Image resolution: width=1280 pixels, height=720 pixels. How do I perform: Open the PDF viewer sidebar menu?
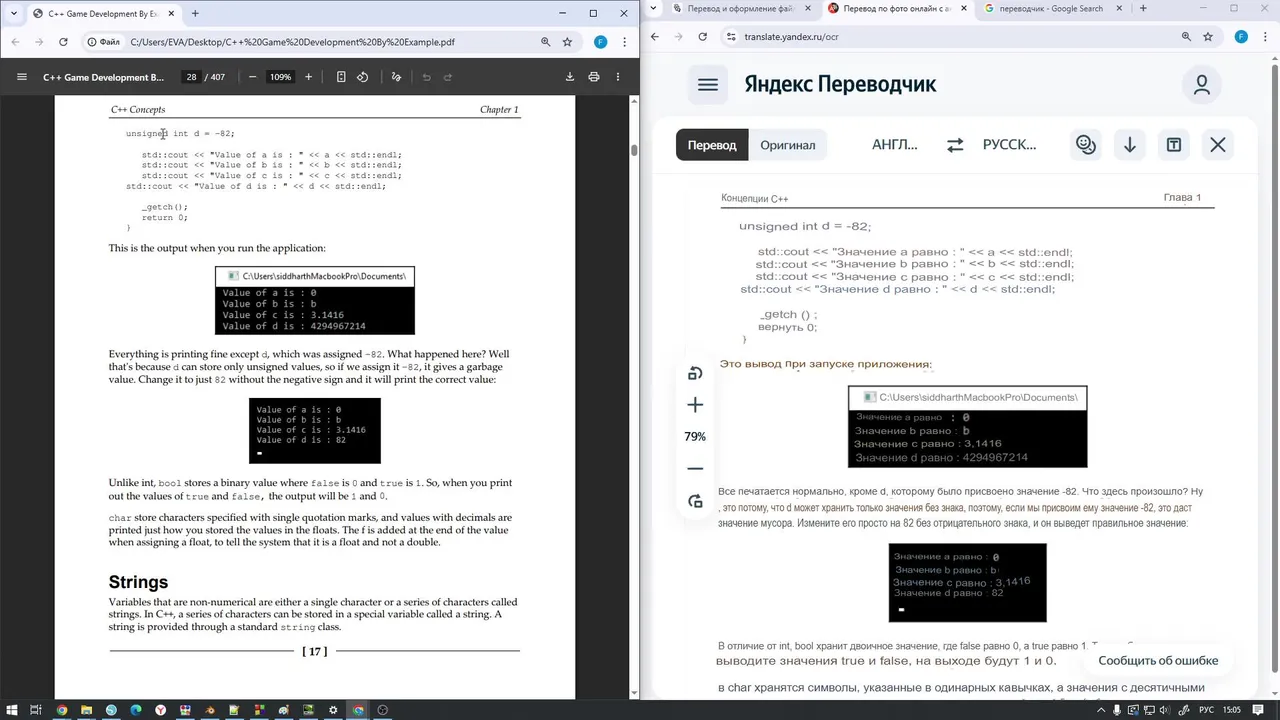[x=22, y=77]
